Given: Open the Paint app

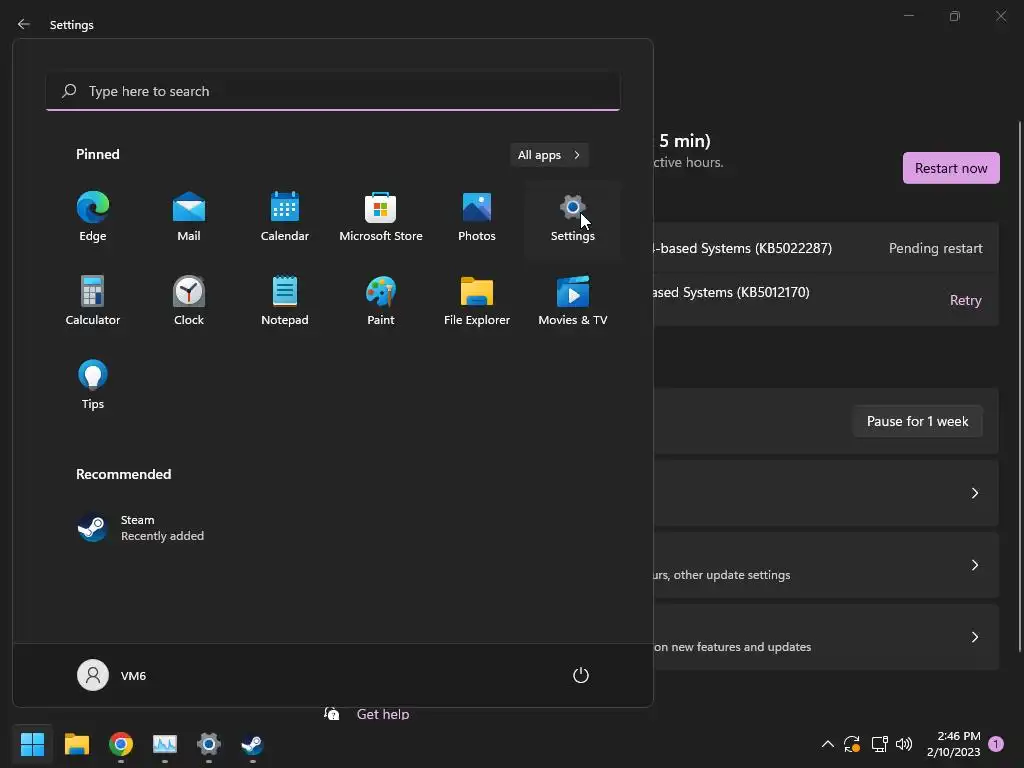Looking at the screenshot, I should 381,301.
